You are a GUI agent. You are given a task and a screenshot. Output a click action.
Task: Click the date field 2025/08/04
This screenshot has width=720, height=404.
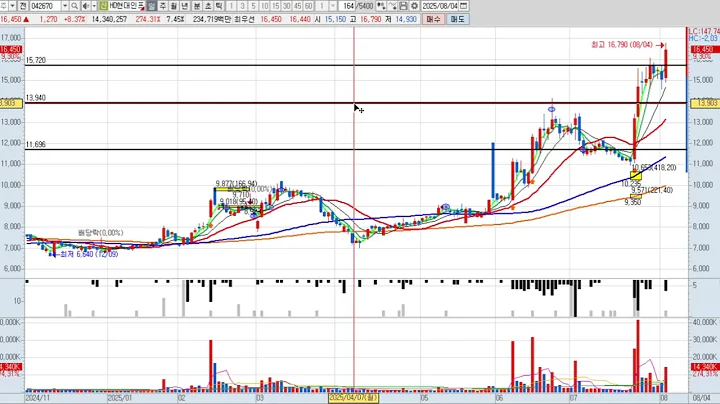(440, 6)
